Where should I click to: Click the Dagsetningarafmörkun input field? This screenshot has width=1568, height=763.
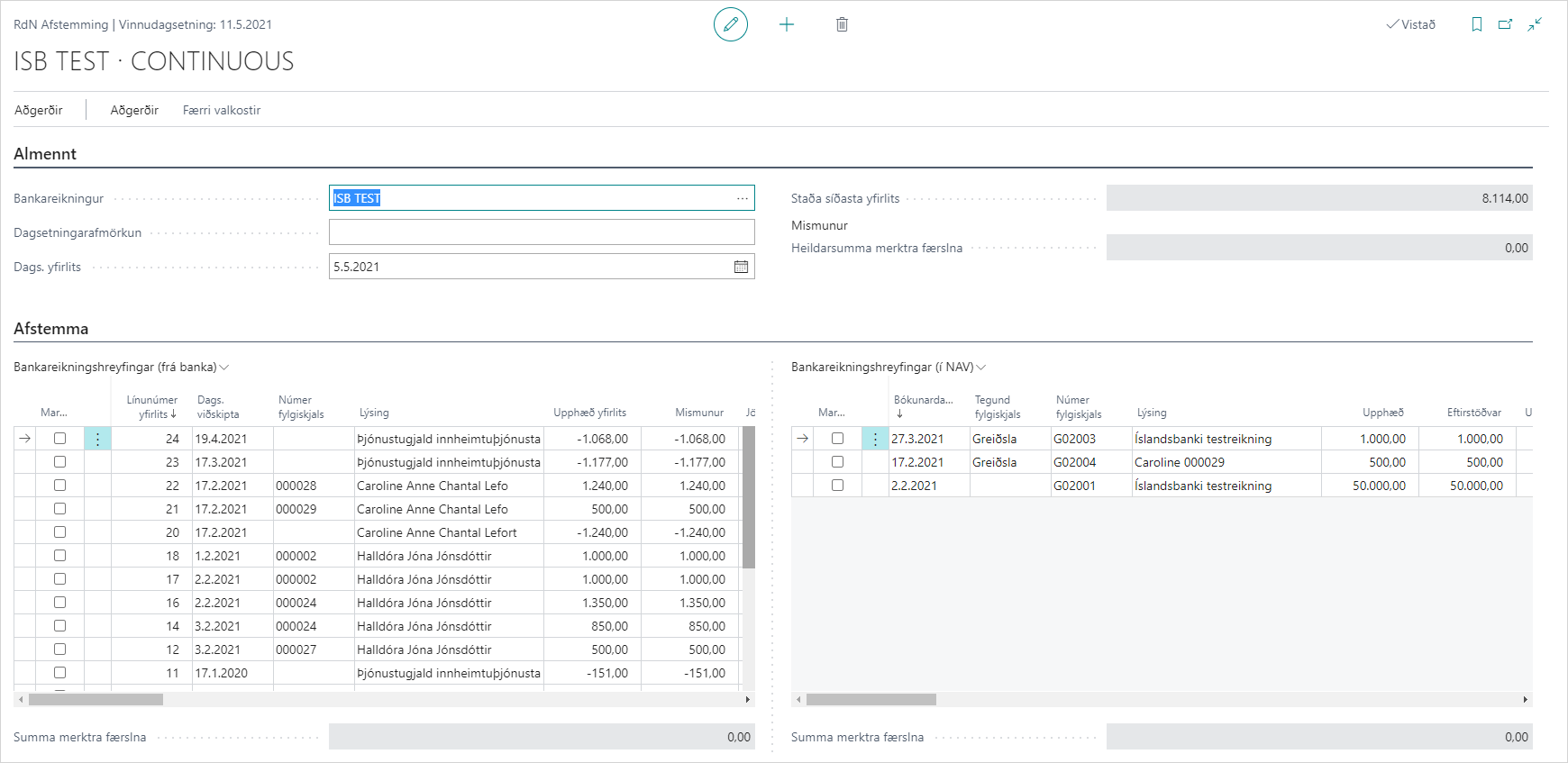click(x=542, y=232)
